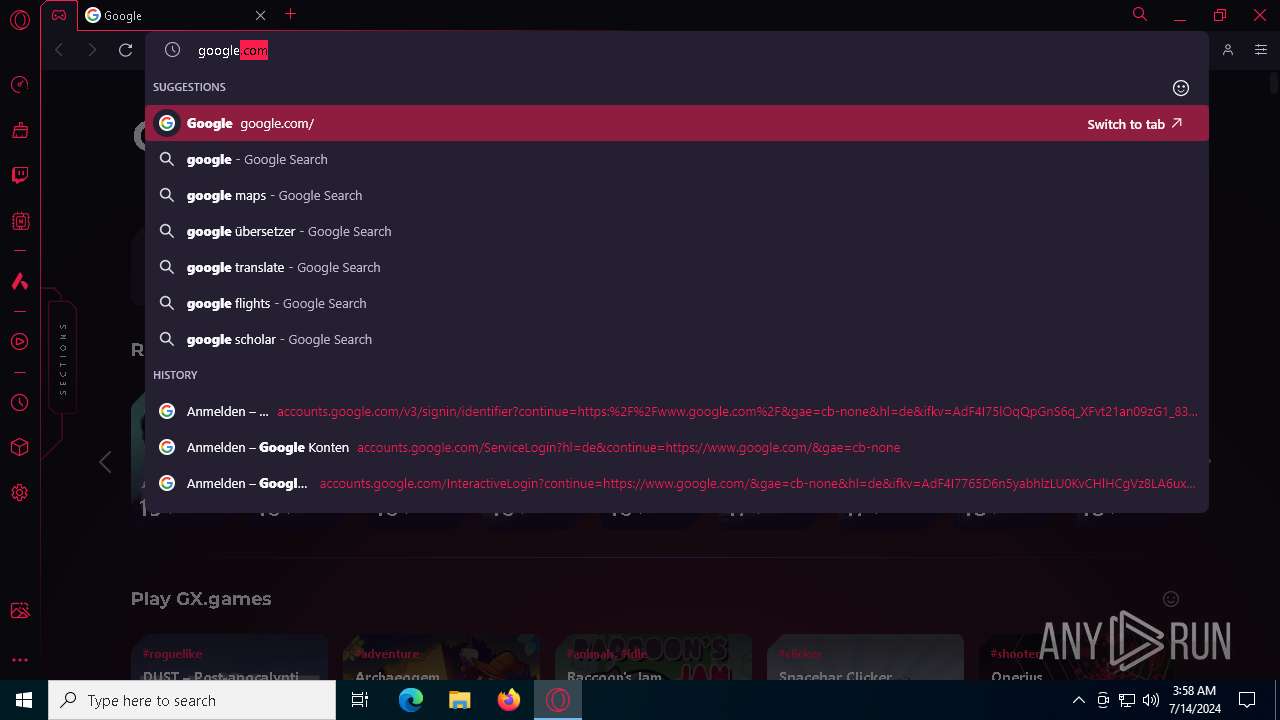Viewport: 1280px width, 720px height.
Task: Open Twitch panel in sidebar
Action: tap(19, 176)
